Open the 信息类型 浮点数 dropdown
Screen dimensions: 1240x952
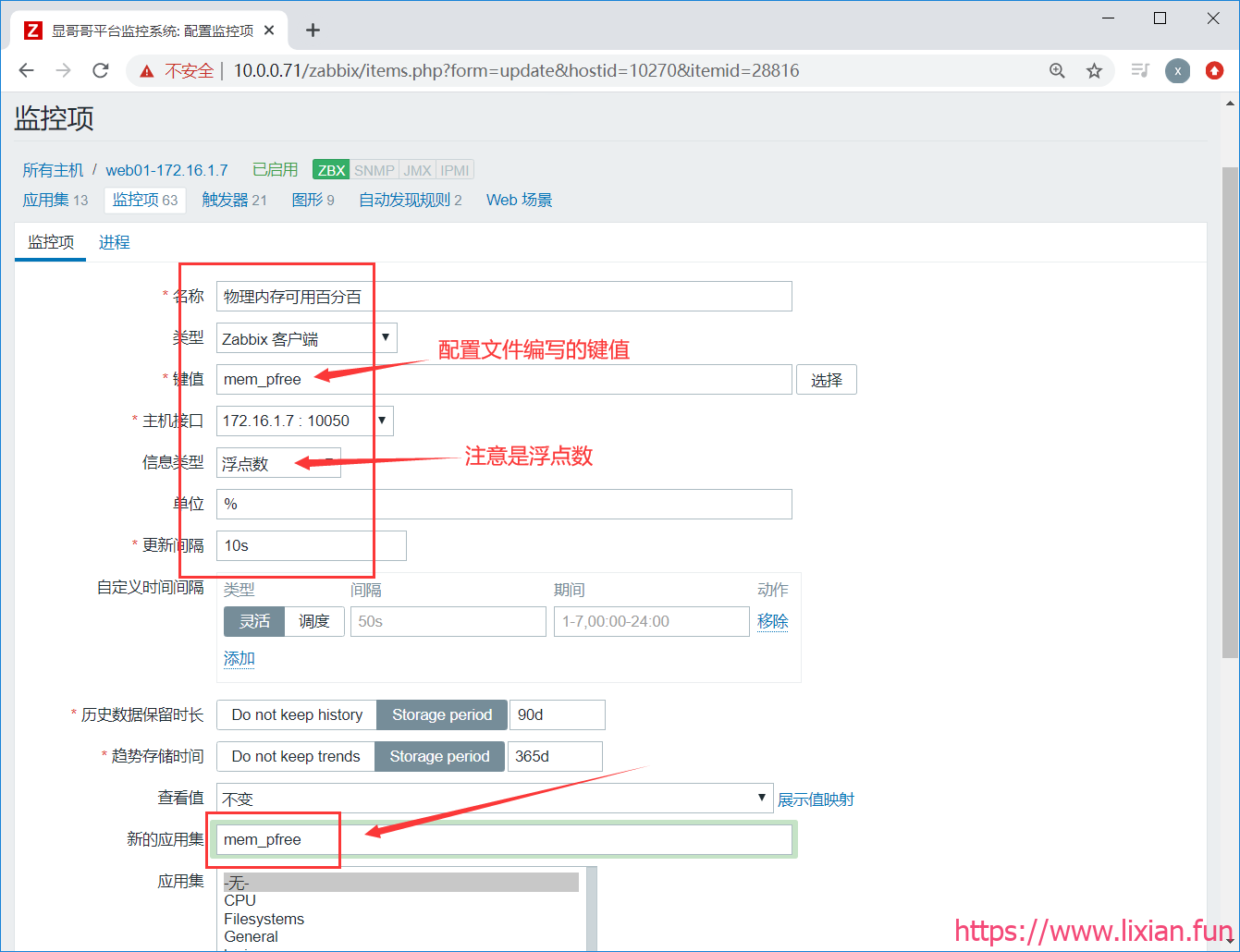pyautogui.click(x=278, y=462)
